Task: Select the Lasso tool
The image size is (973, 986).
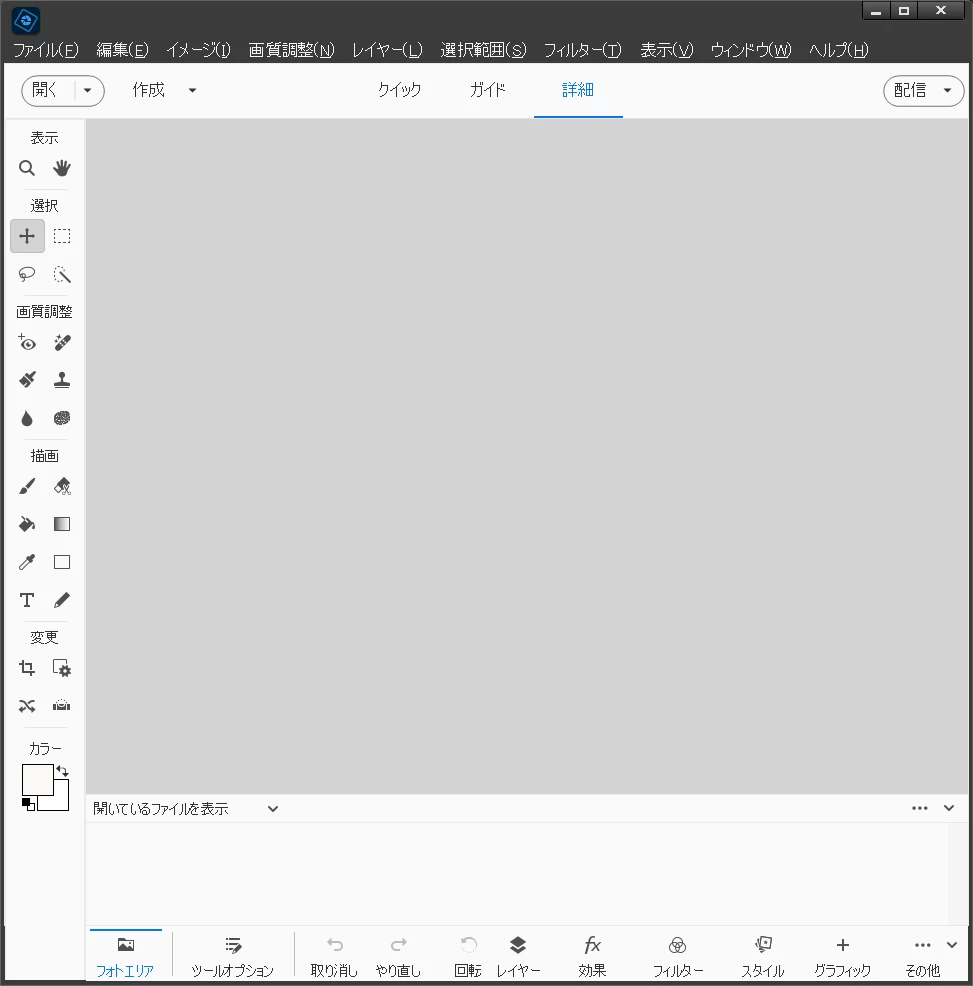Action: click(26, 274)
